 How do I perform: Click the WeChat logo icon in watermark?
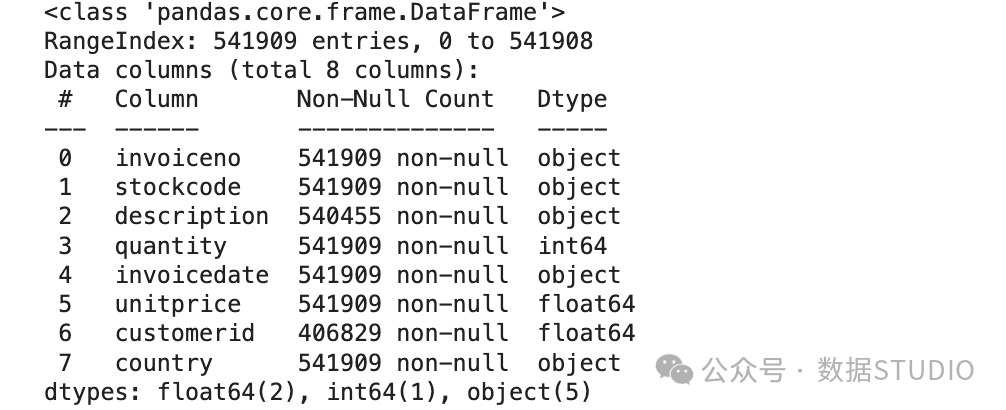674,369
